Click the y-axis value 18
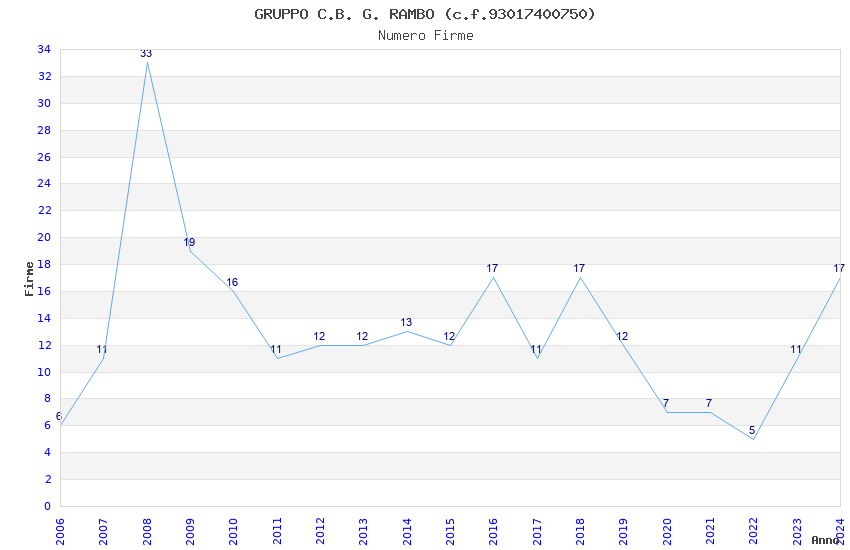The image size is (850, 550). (44, 264)
